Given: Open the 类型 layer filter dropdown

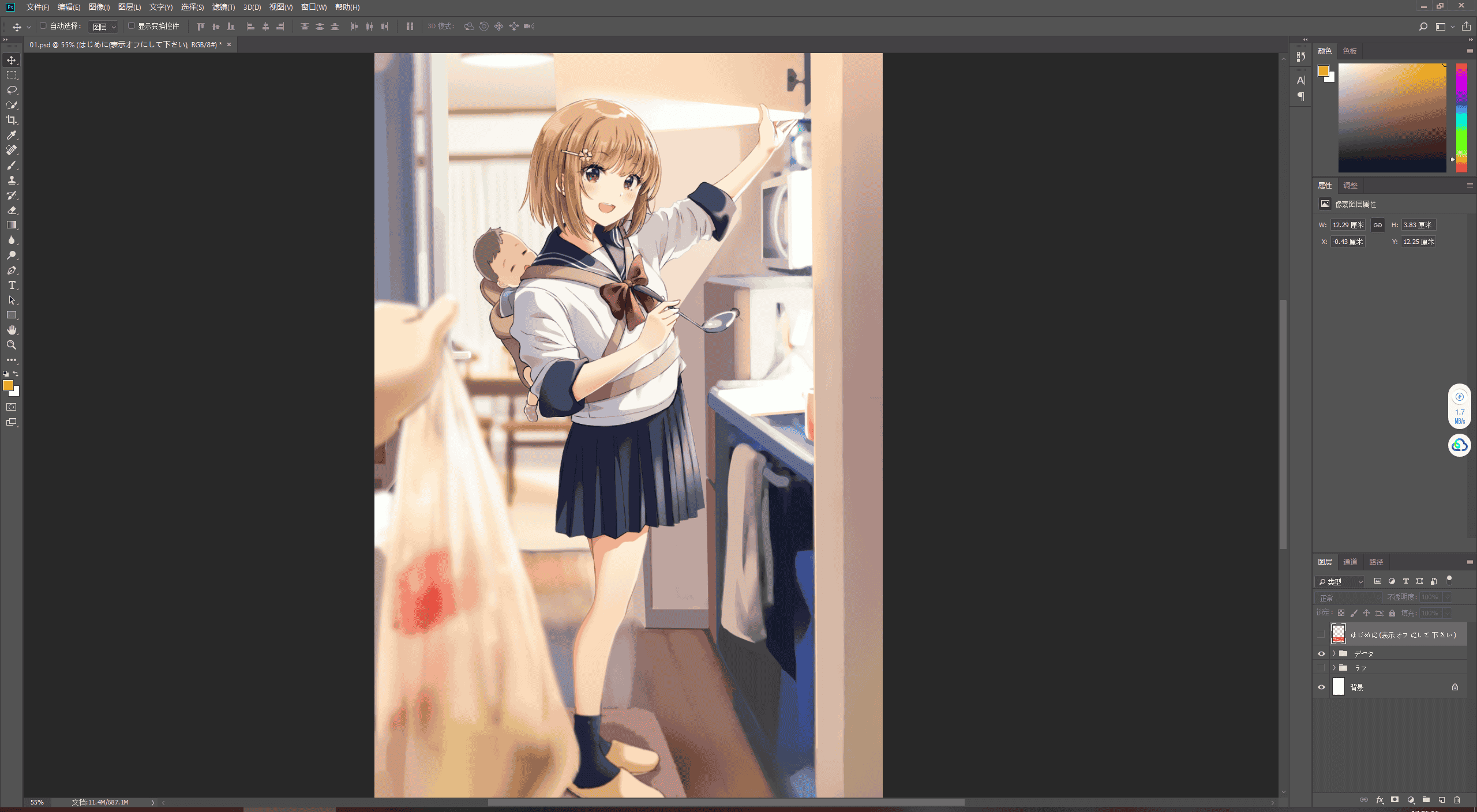Looking at the screenshot, I should point(1340,581).
